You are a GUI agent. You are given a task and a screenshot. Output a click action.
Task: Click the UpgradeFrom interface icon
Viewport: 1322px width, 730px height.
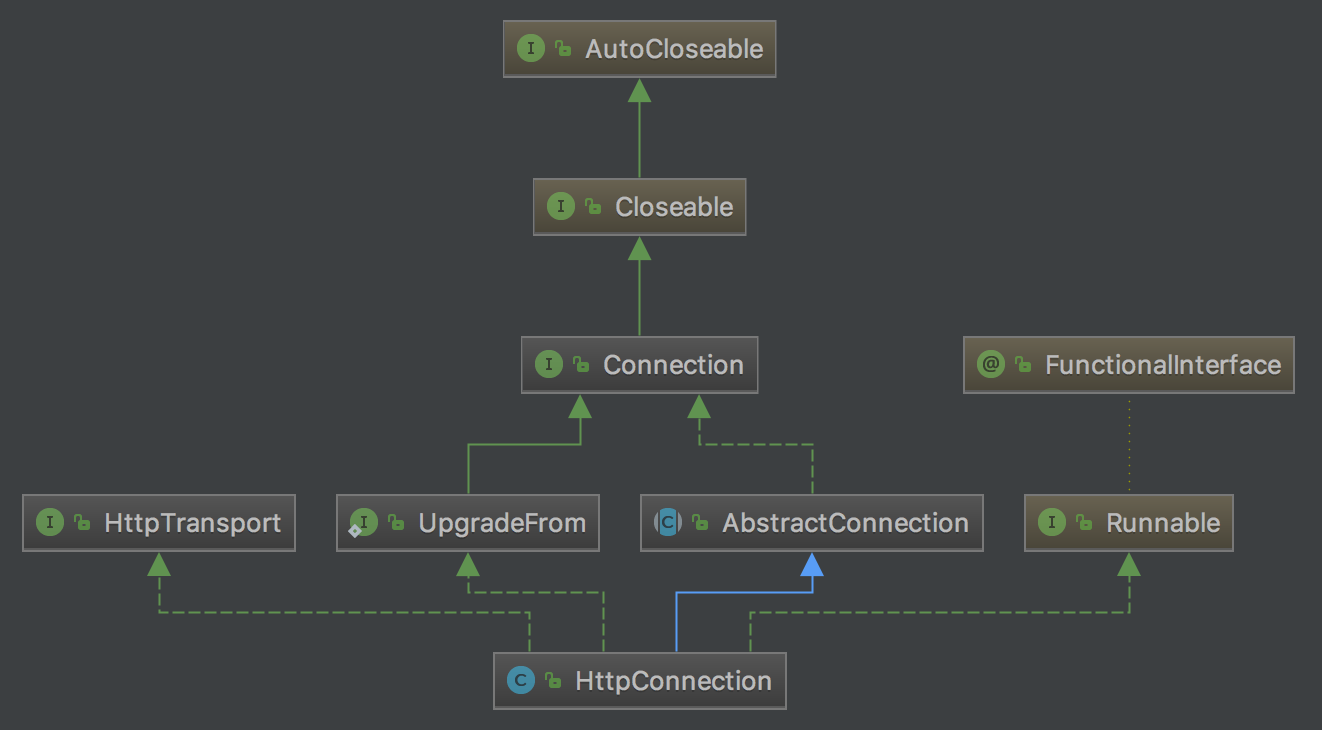coord(364,522)
